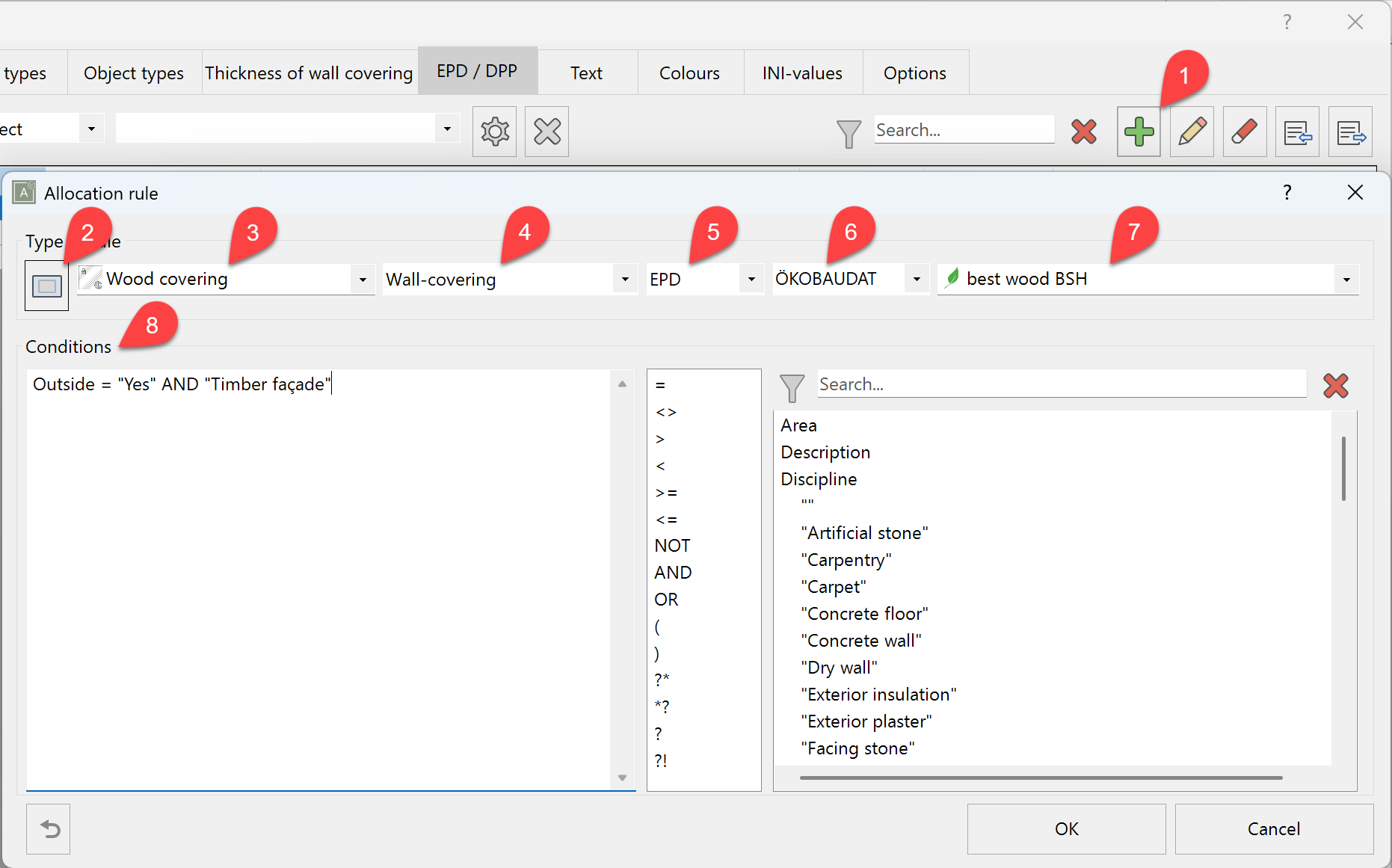1392x868 pixels.
Task: Click the rule type rectangle icon button
Action: 46,286
